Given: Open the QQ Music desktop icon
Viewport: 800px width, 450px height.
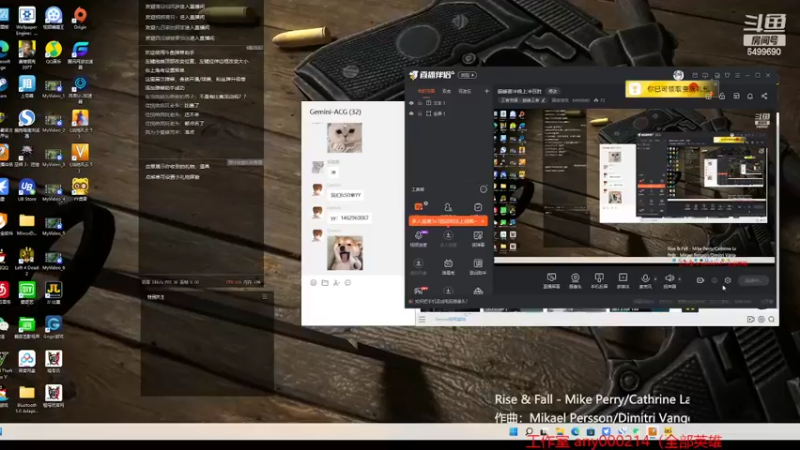Looking at the screenshot, I should (x=53, y=53).
